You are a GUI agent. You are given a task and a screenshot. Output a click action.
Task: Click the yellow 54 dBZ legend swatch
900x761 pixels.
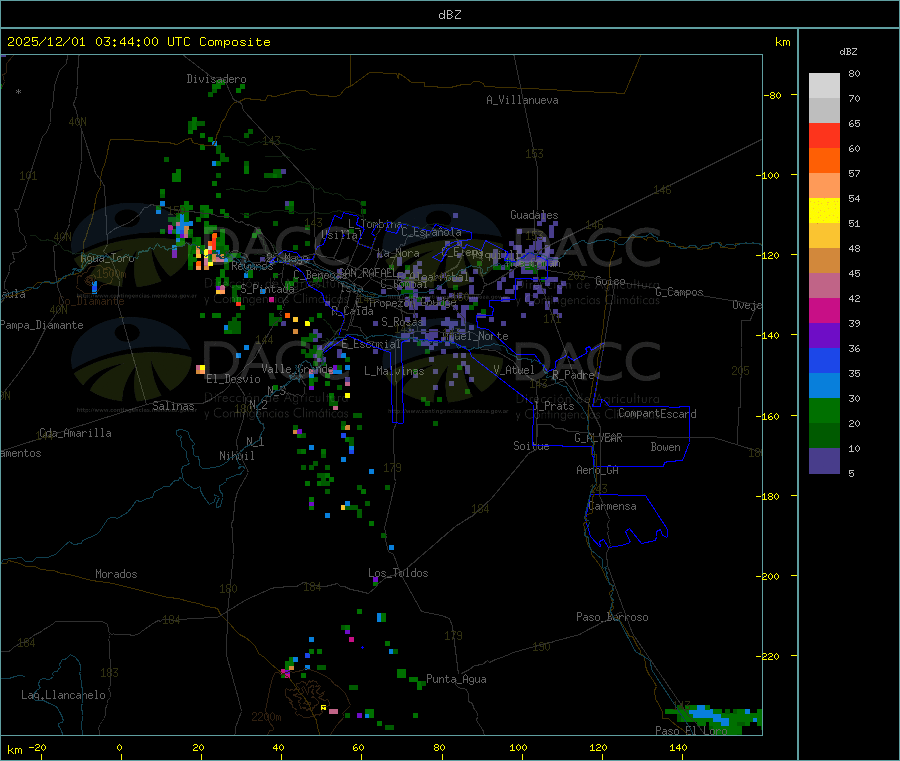824,211
